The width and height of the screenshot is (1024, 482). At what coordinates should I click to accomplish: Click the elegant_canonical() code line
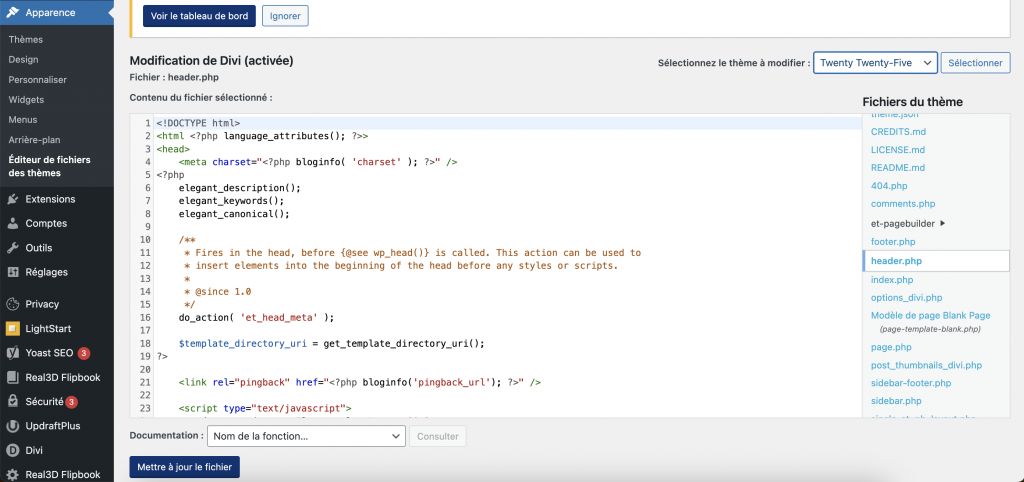[234, 214]
